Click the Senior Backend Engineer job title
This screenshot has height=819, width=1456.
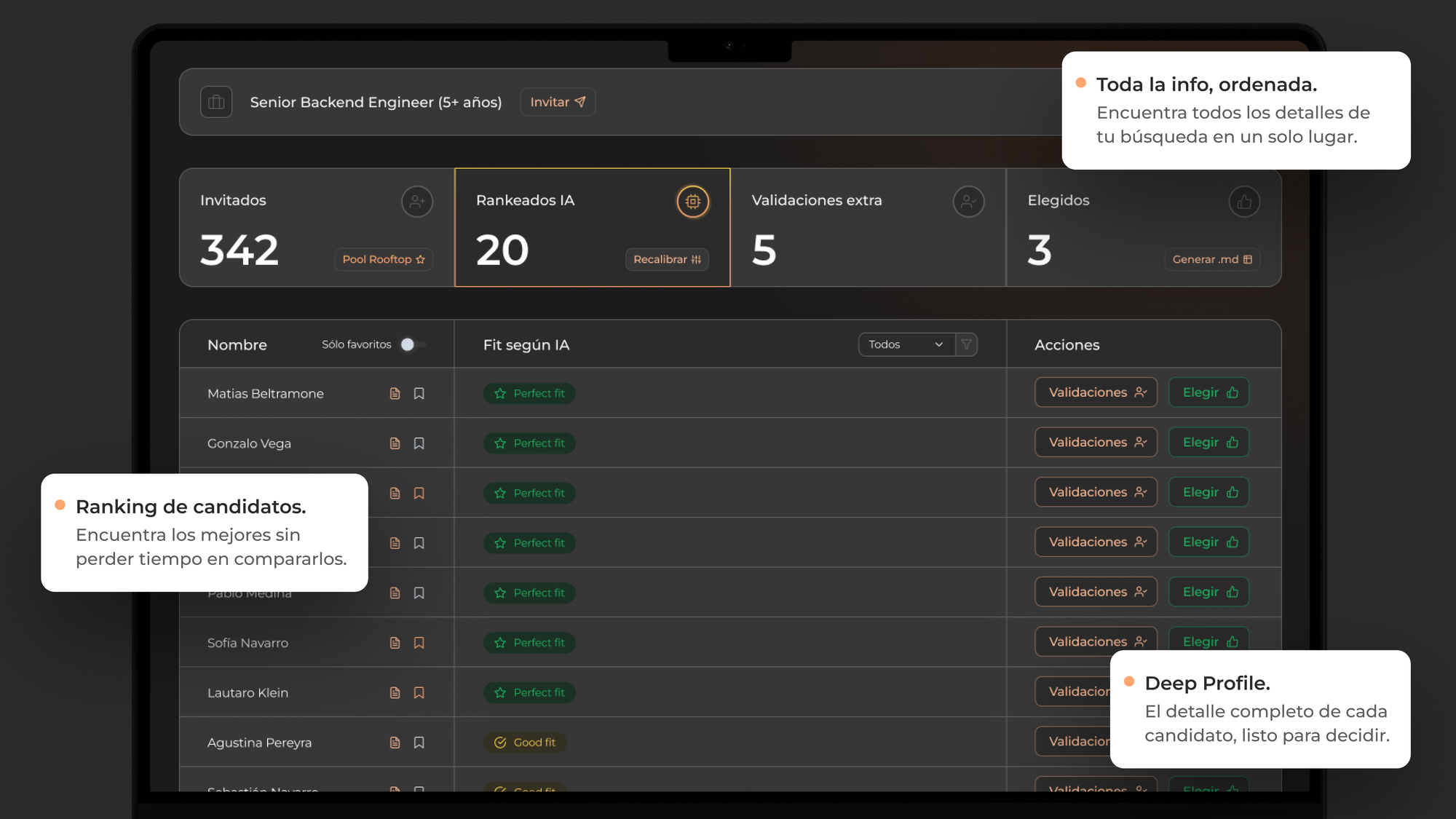[376, 102]
